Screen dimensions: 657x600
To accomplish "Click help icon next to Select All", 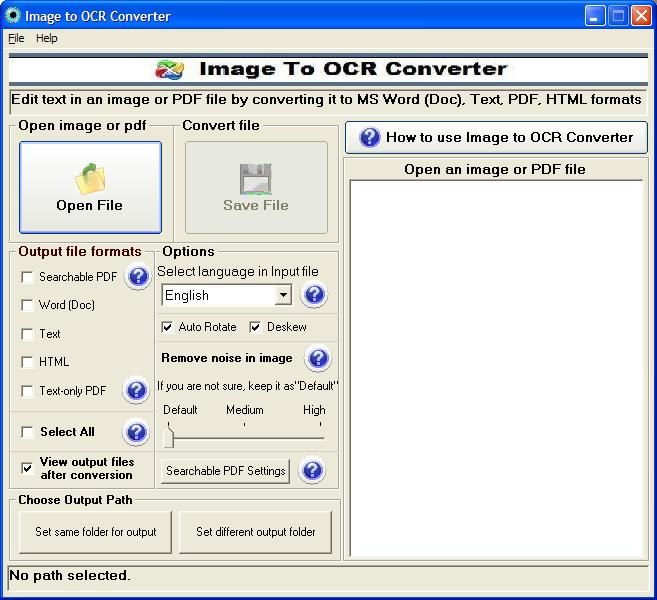I will [x=136, y=432].
